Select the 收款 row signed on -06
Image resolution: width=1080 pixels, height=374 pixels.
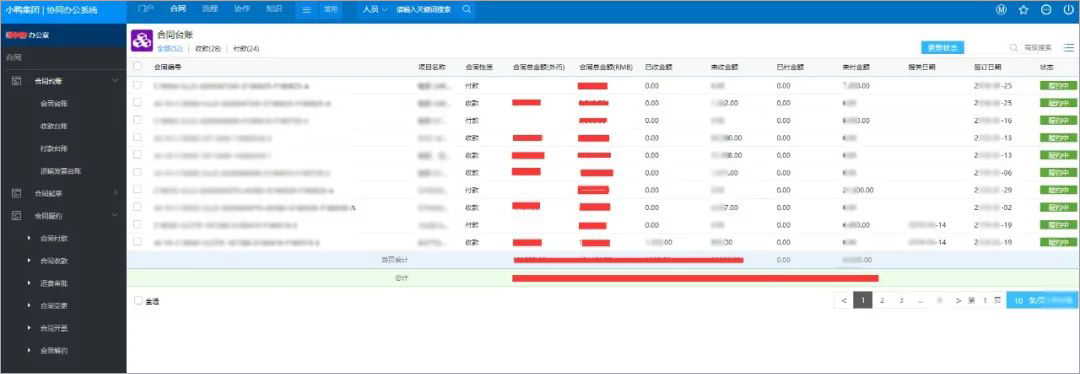tap(137, 172)
